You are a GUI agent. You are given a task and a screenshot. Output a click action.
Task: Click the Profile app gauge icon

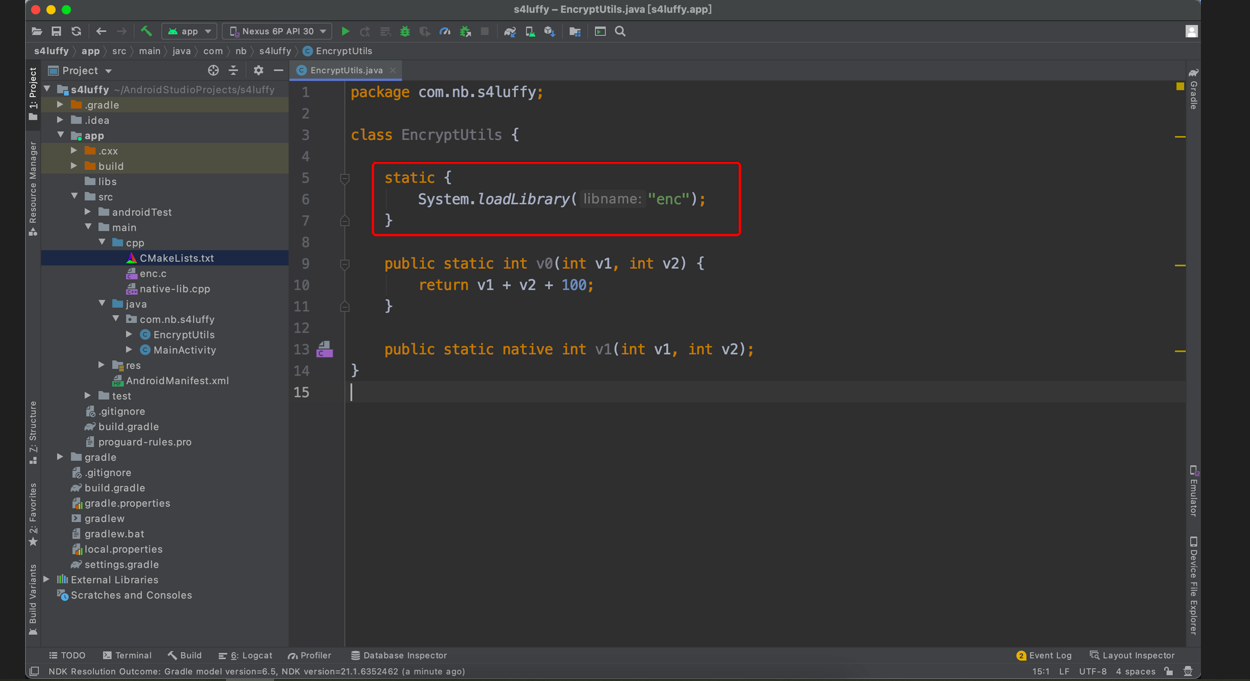(x=445, y=32)
